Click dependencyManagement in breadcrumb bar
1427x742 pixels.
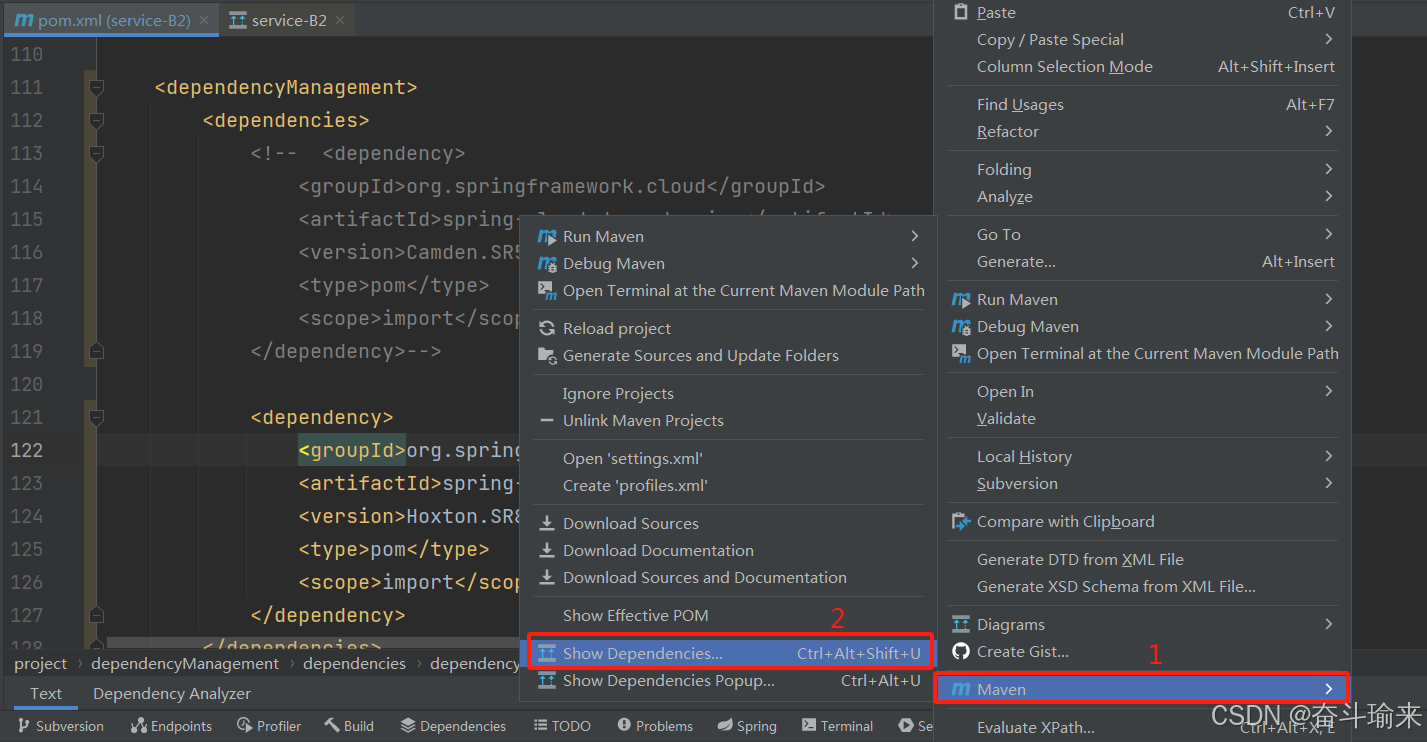pos(185,664)
